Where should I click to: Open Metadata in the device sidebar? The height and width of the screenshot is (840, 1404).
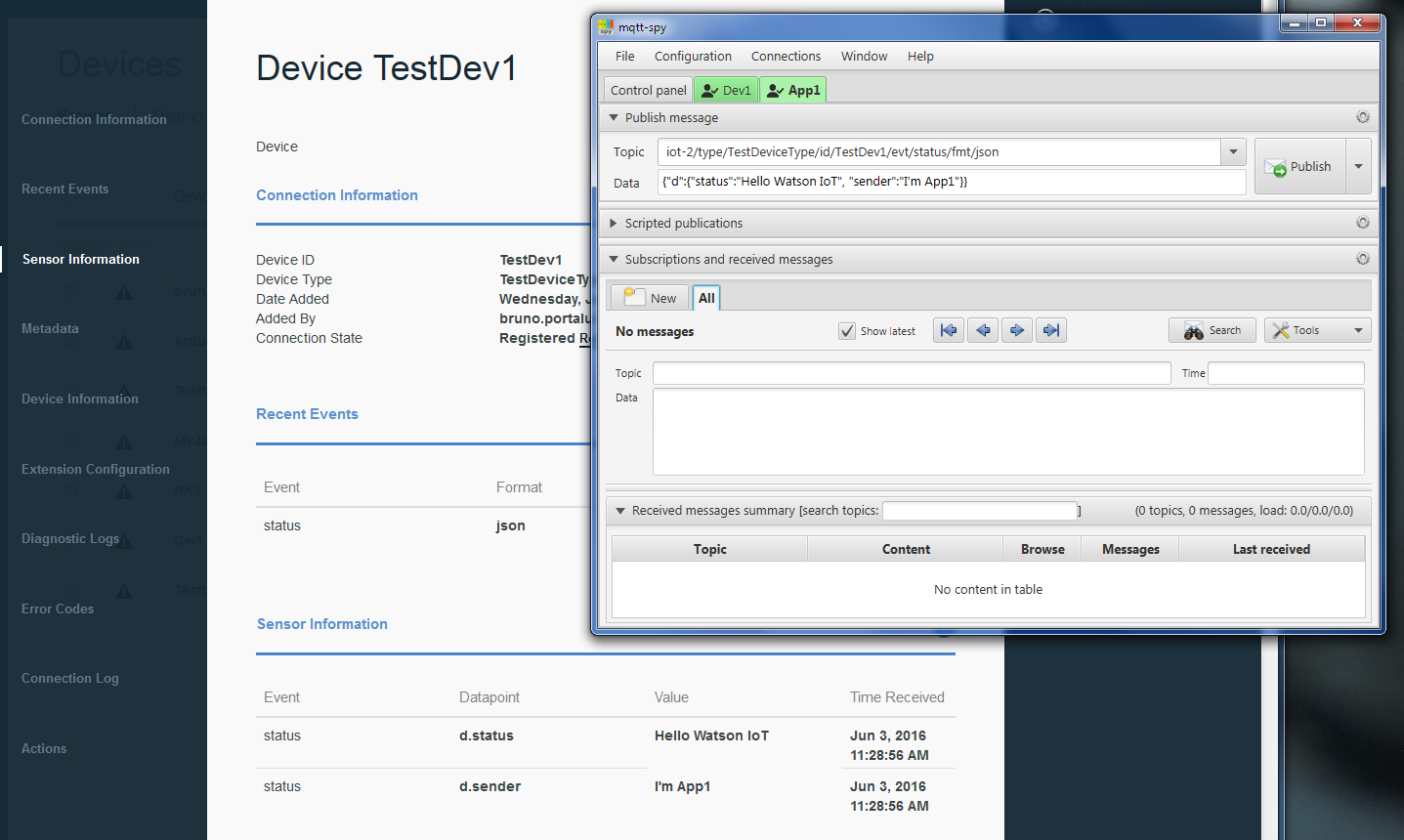(x=50, y=328)
